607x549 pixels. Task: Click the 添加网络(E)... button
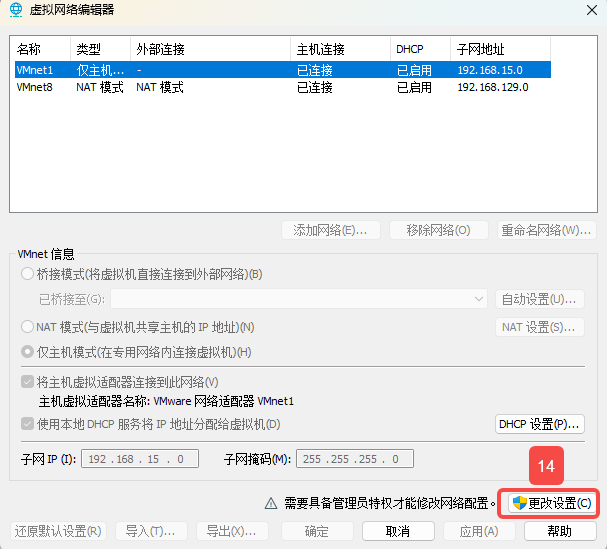pos(331,230)
